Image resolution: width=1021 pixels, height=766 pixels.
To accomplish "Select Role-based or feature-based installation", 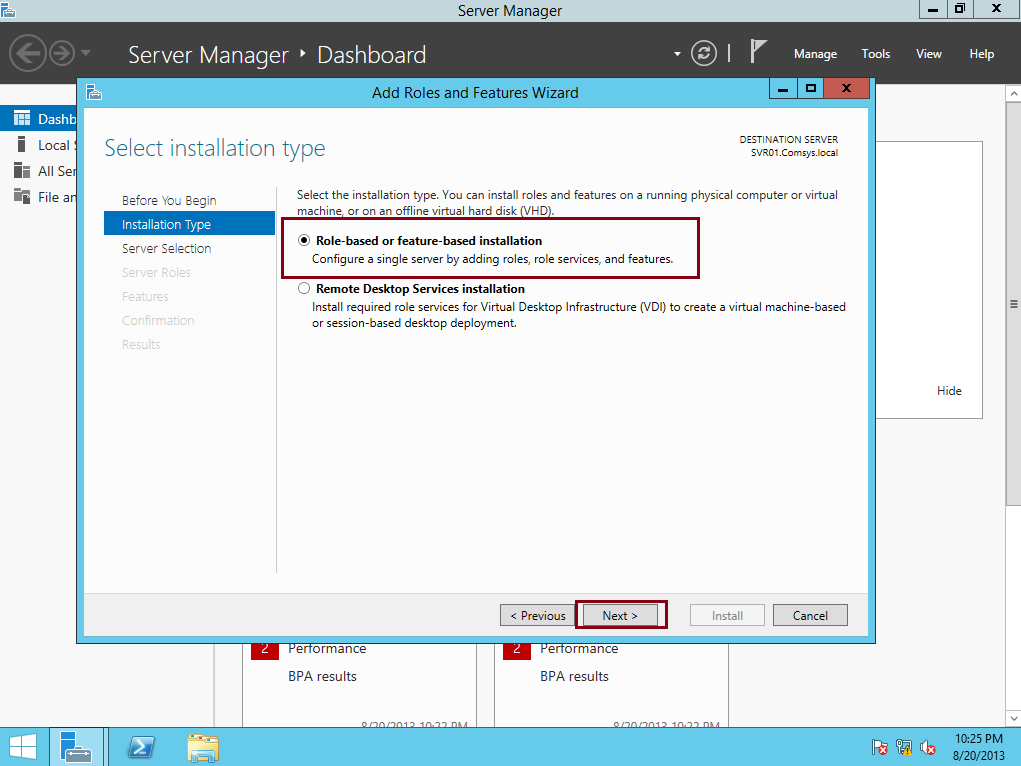I will [304, 241].
